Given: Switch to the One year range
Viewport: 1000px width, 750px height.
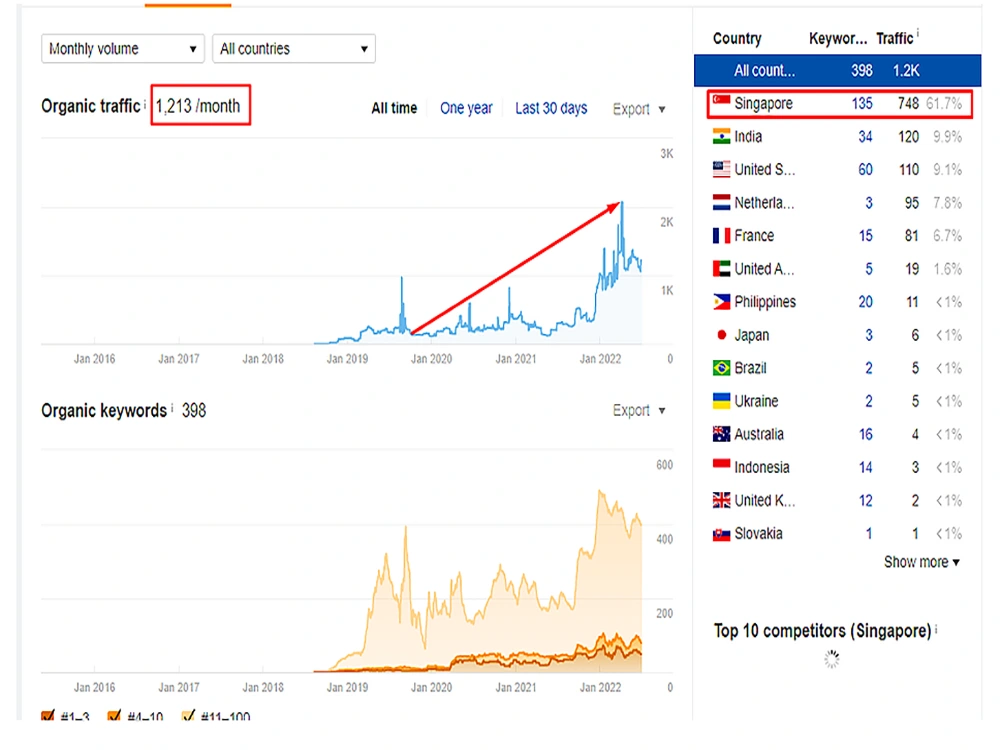Looking at the screenshot, I should click(x=466, y=108).
